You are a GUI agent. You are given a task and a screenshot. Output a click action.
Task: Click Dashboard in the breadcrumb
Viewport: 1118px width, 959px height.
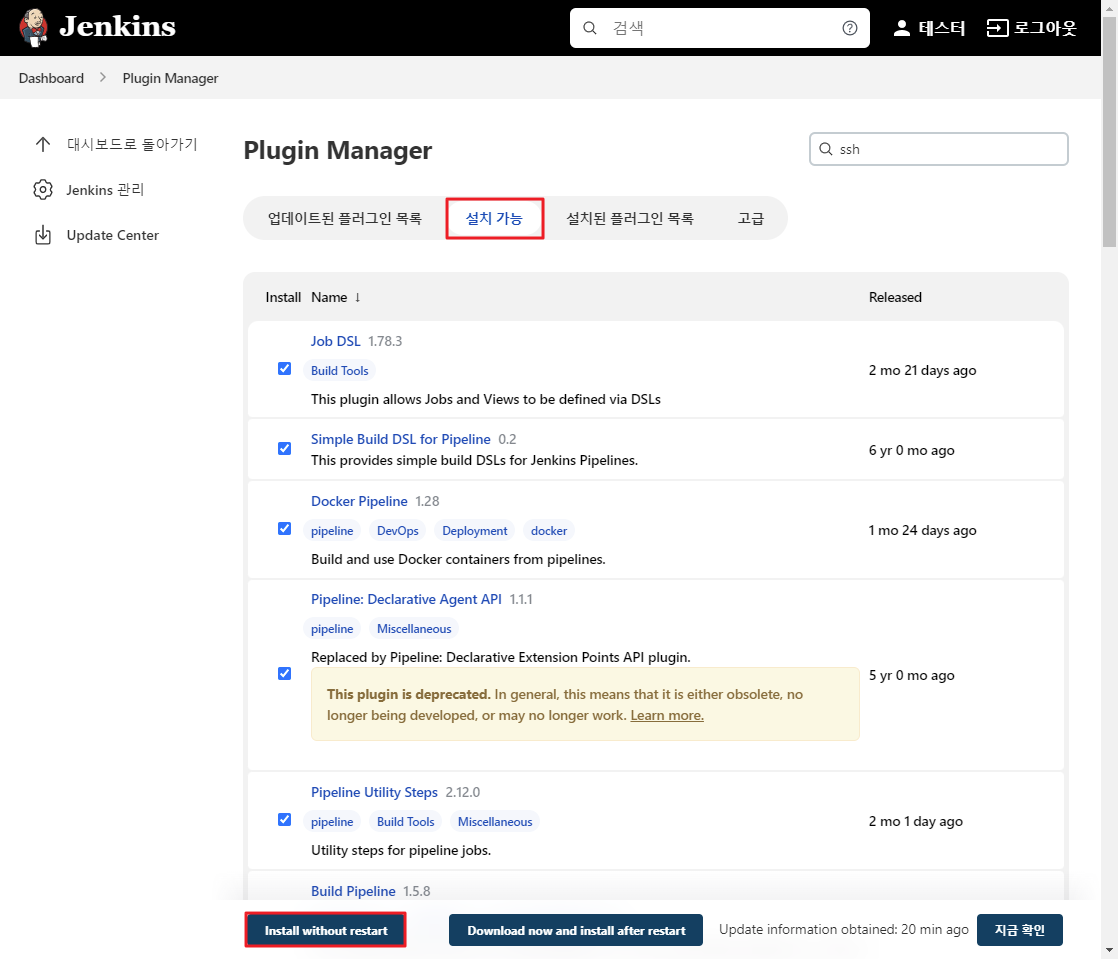(51, 78)
